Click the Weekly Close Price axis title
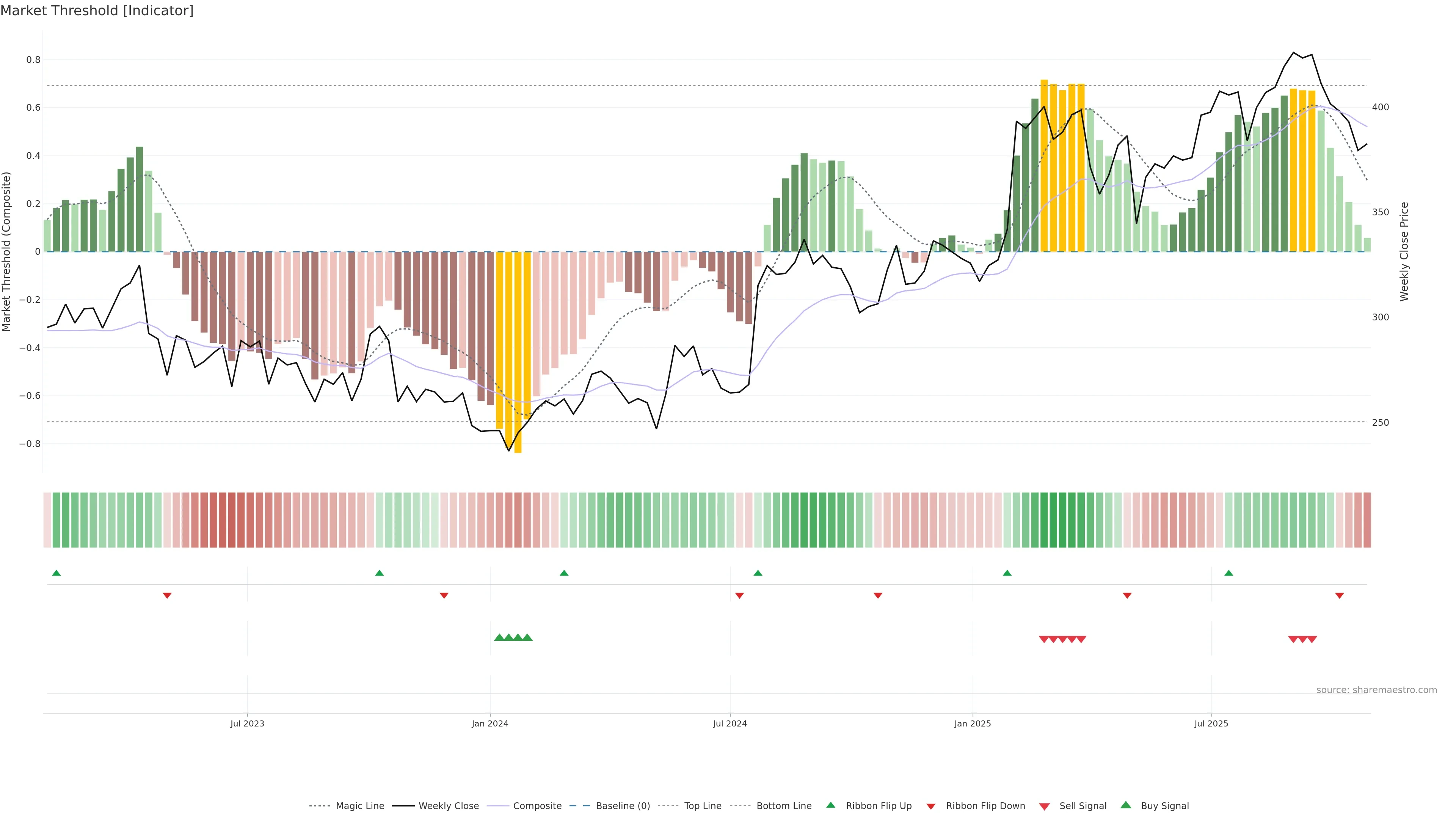Screen dimensions: 1456x819 tap(1404, 251)
